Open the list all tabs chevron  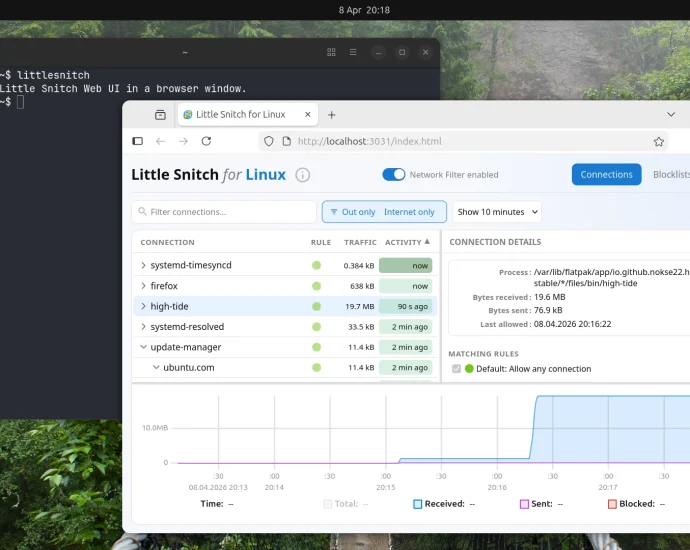tap(671, 114)
